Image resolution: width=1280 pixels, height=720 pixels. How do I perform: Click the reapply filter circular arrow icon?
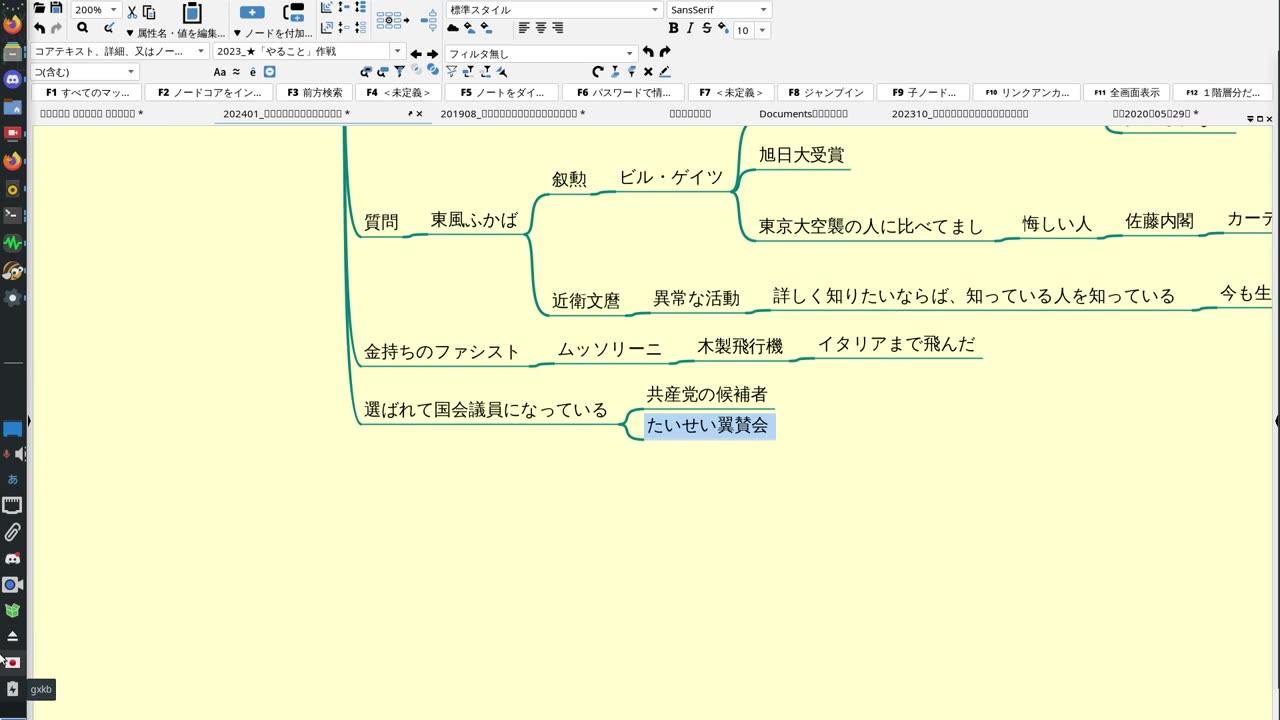point(598,71)
